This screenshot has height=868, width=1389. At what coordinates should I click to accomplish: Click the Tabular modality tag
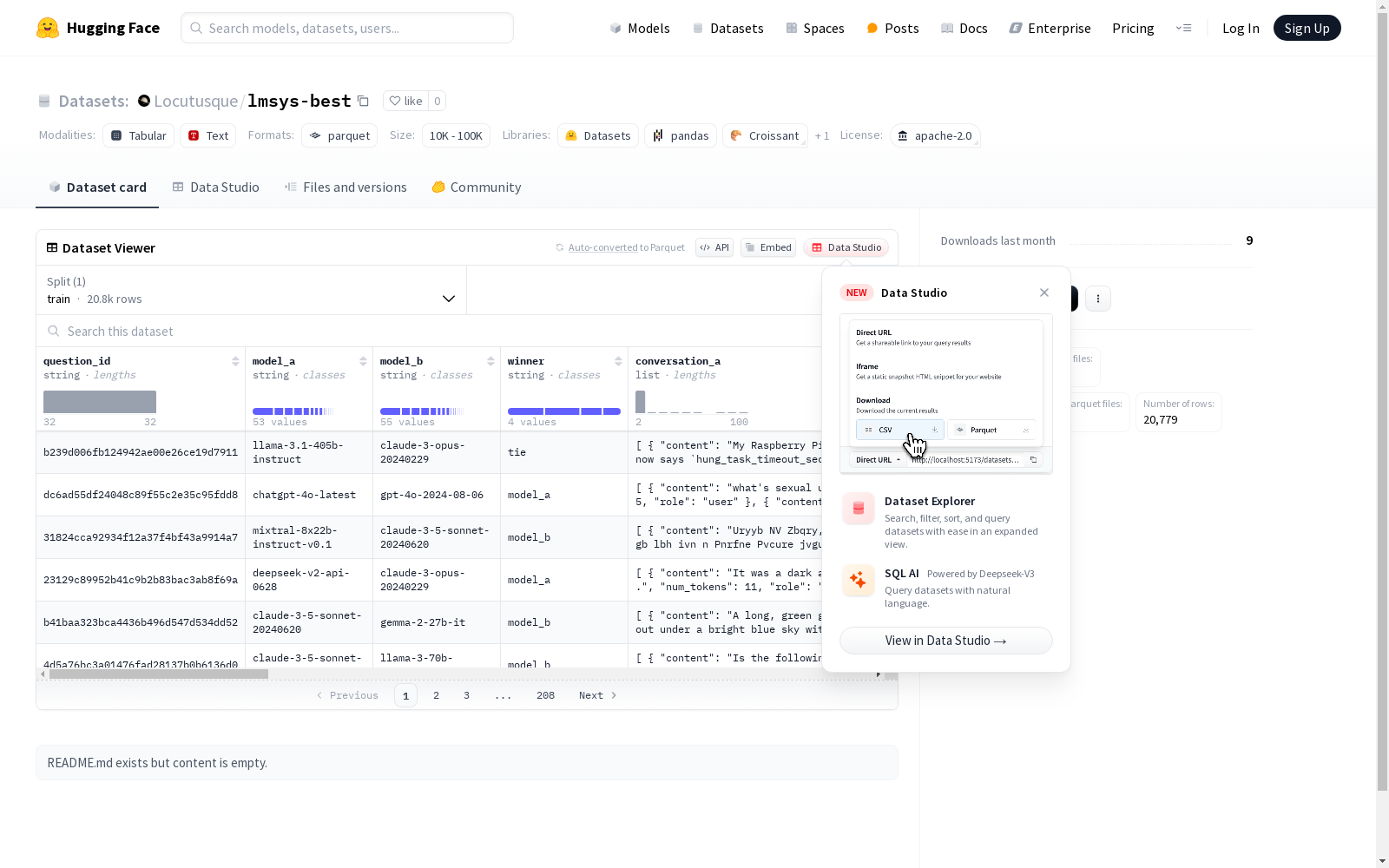pyautogui.click(x=139, y=135)
